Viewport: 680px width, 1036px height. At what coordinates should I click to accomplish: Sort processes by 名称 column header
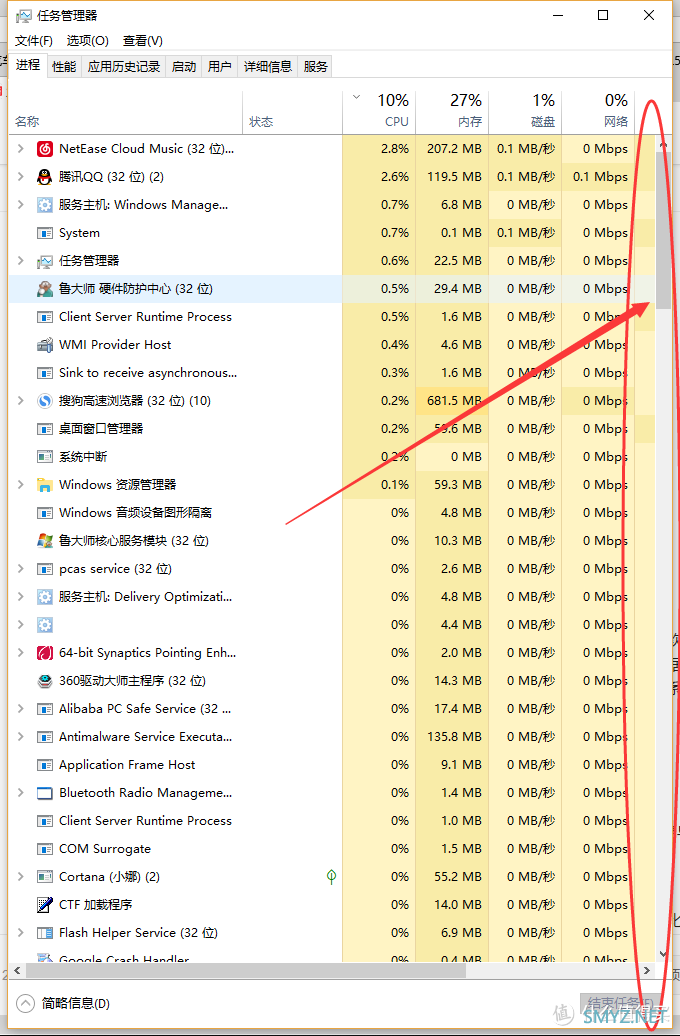(x=126, y=112)
